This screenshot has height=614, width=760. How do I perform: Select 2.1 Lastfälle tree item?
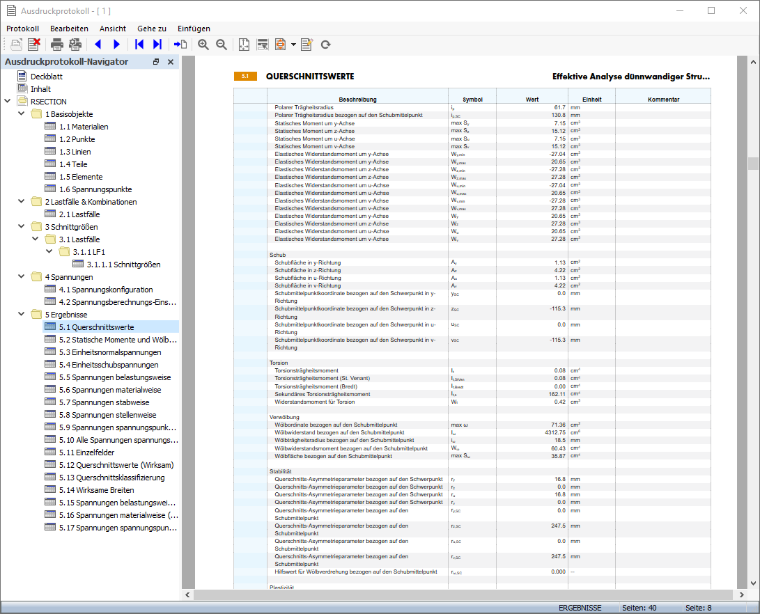[79, 214]
